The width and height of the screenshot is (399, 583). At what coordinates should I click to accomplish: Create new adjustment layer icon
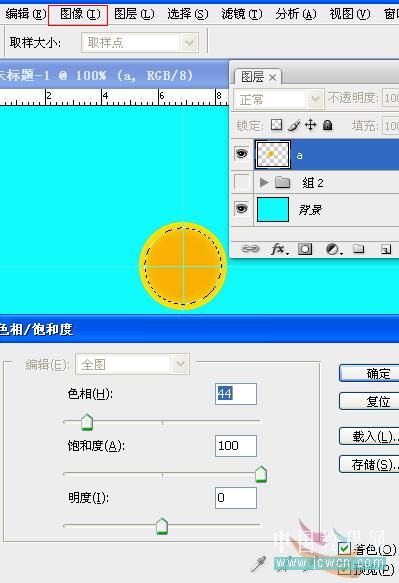point(333,249)
